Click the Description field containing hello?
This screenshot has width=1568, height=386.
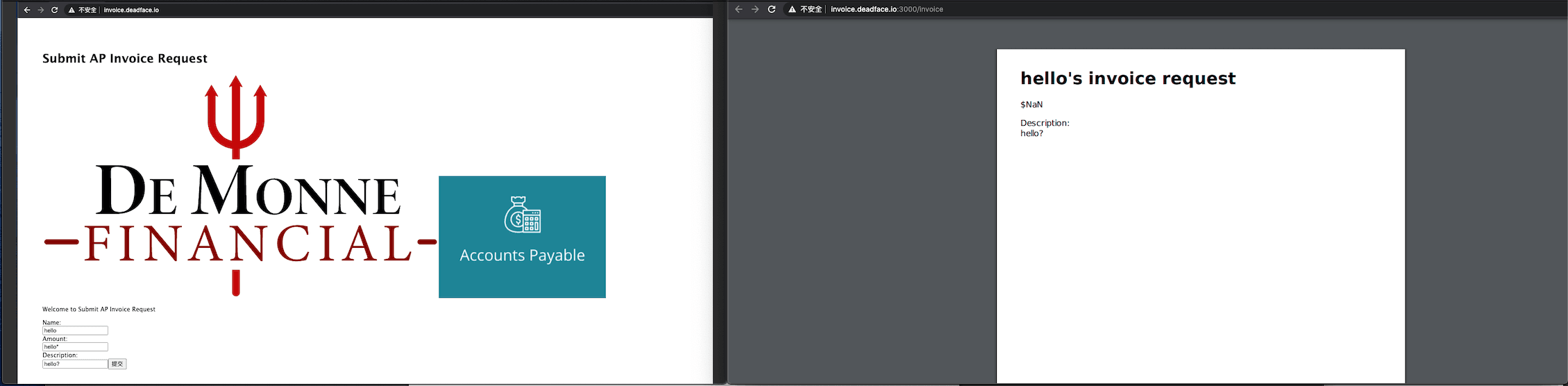click(75, 364)
